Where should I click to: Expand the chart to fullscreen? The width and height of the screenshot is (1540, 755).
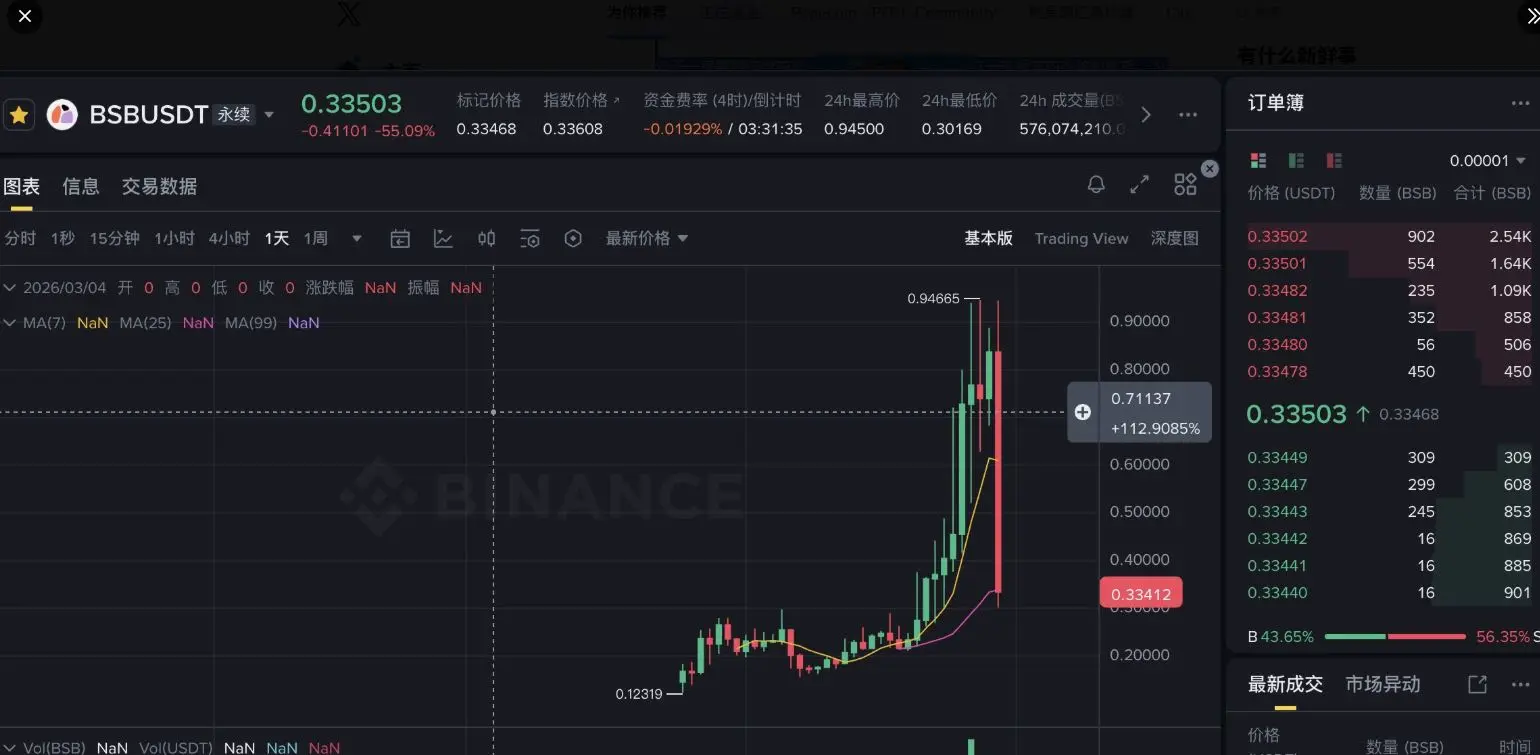pyautogui.click(x=1139, y=184)
